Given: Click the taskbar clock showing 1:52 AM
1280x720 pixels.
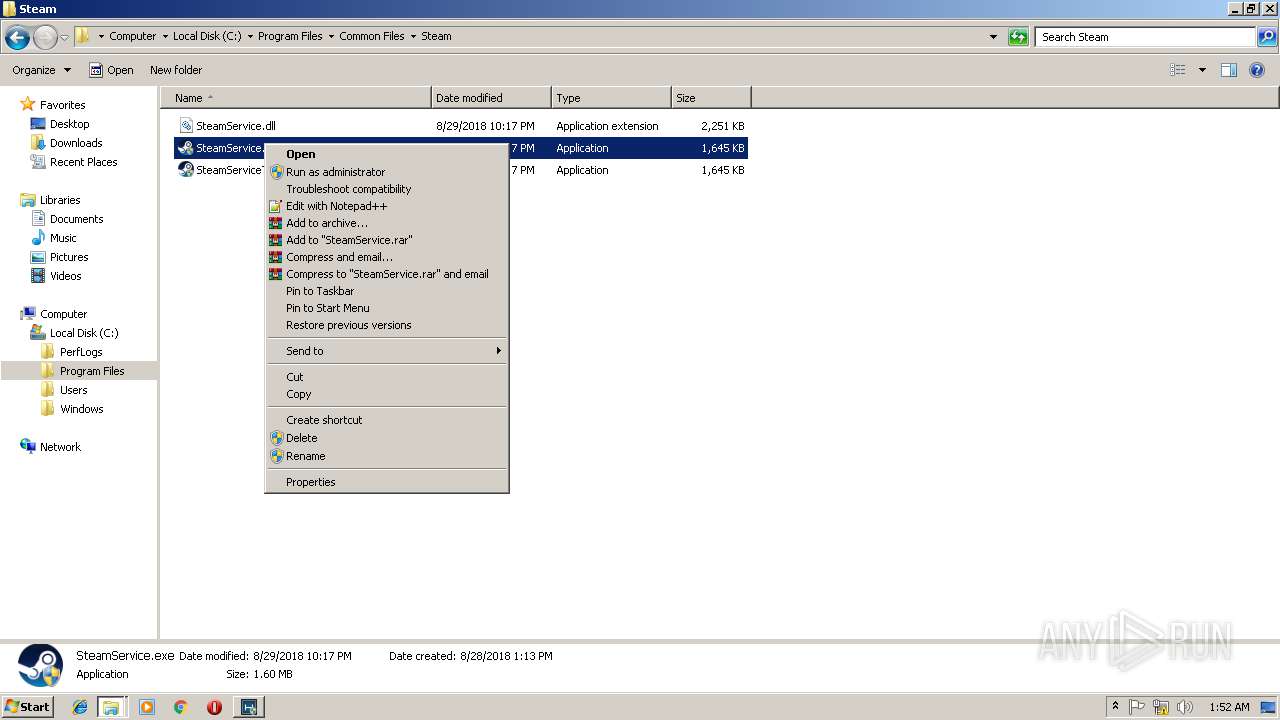Looking at the screenshot, I should 1228,707.
